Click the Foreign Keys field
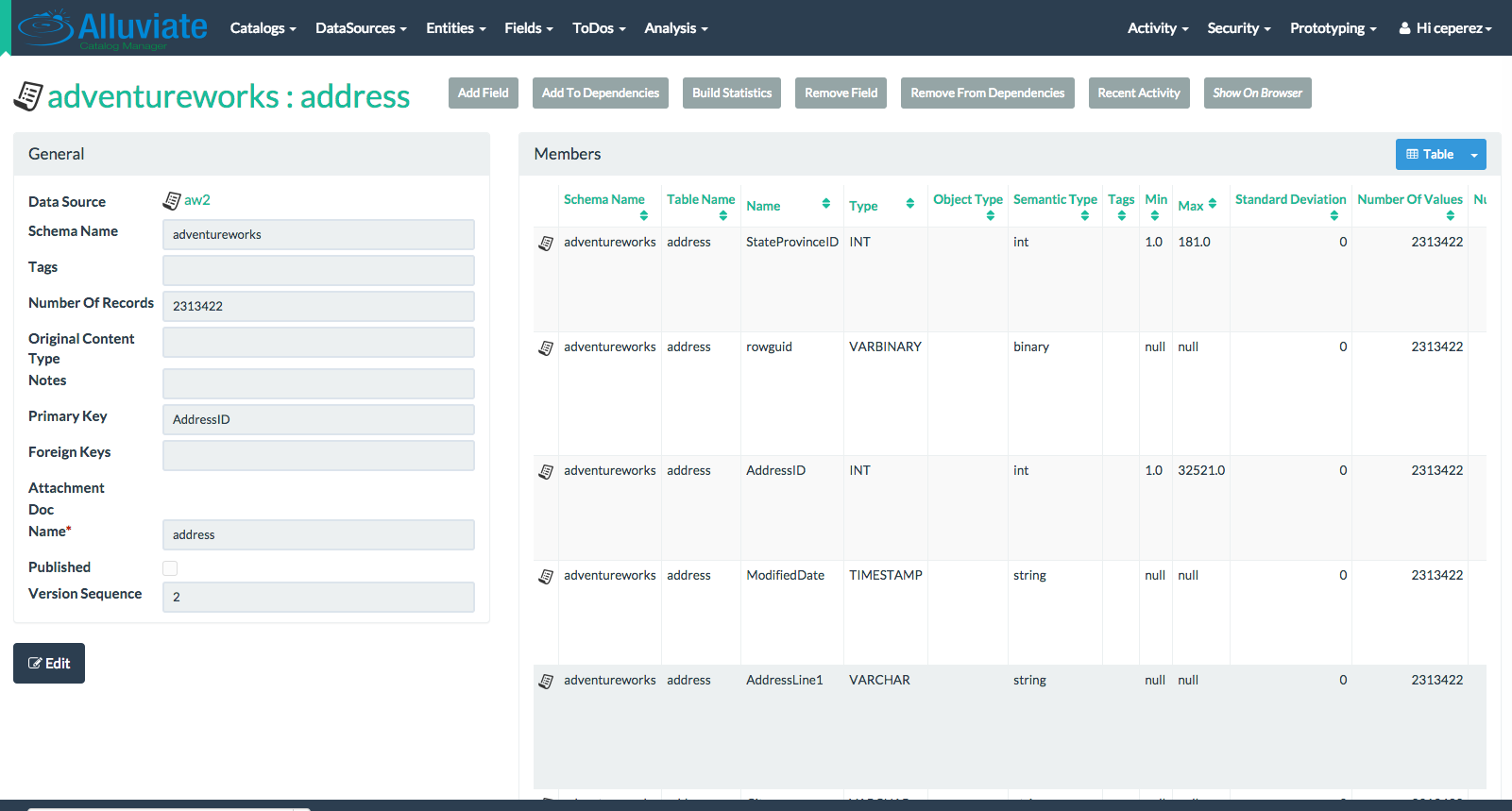This screenshot has width=1512, height=811. [318, 455]
